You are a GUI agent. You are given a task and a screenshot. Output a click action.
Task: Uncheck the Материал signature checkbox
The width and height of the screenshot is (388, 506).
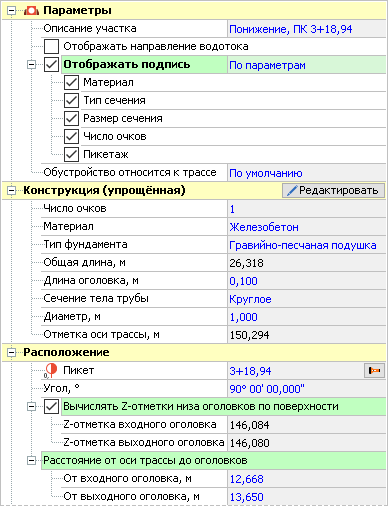tap(71, 82)
